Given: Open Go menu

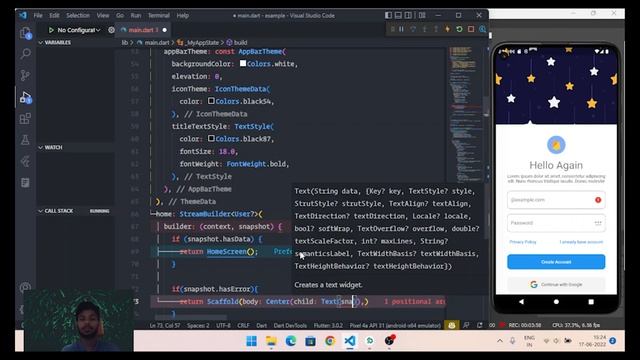Looking at the screenshot, I should pos(120,16).
